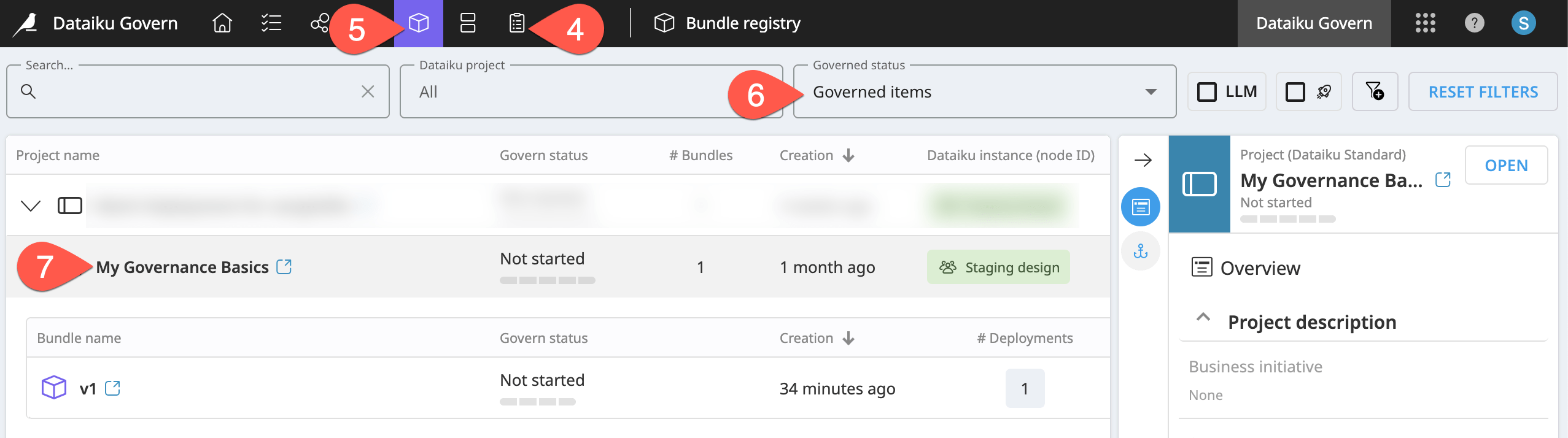Click My Governance Basics progress bar in table

548,280
